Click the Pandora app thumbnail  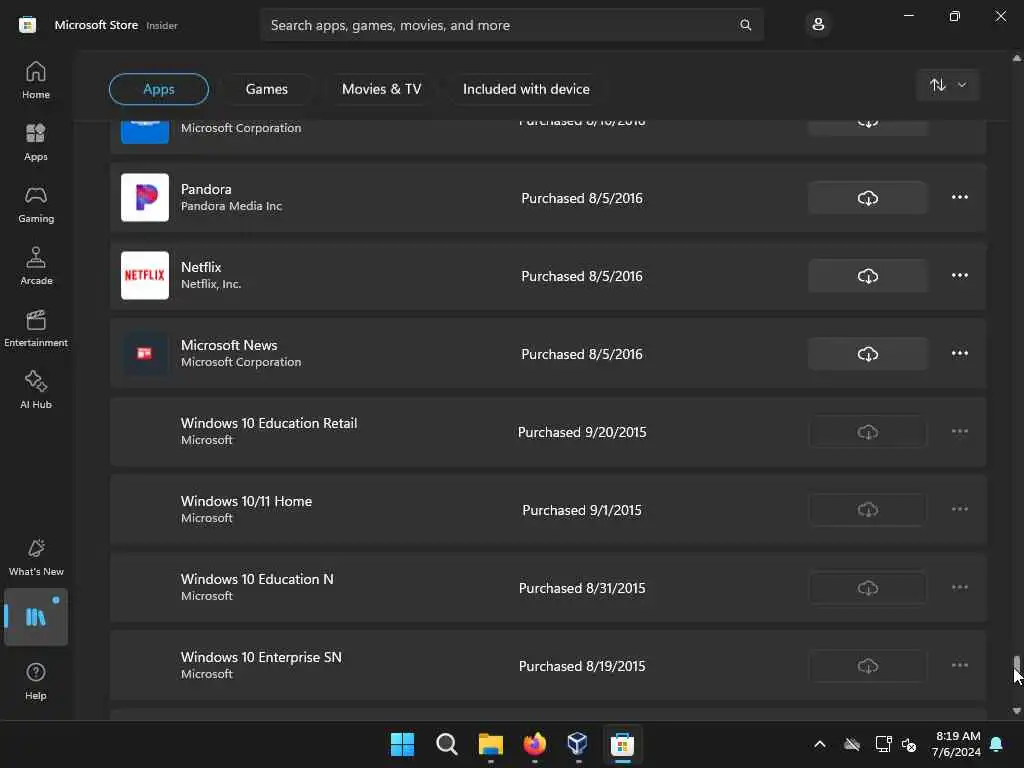(x=145, y=197)
